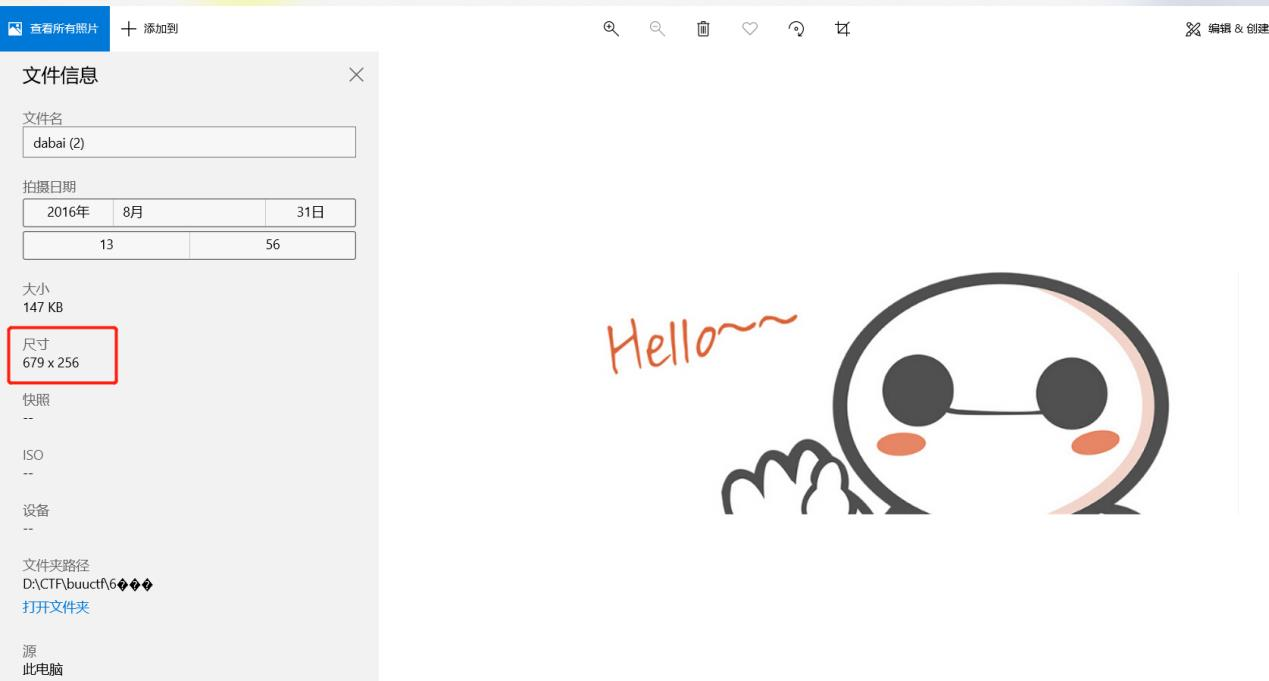The image size is (1269, 681).
Task: Close the 文件信息 panel
Action: click(x=356, y=75)
